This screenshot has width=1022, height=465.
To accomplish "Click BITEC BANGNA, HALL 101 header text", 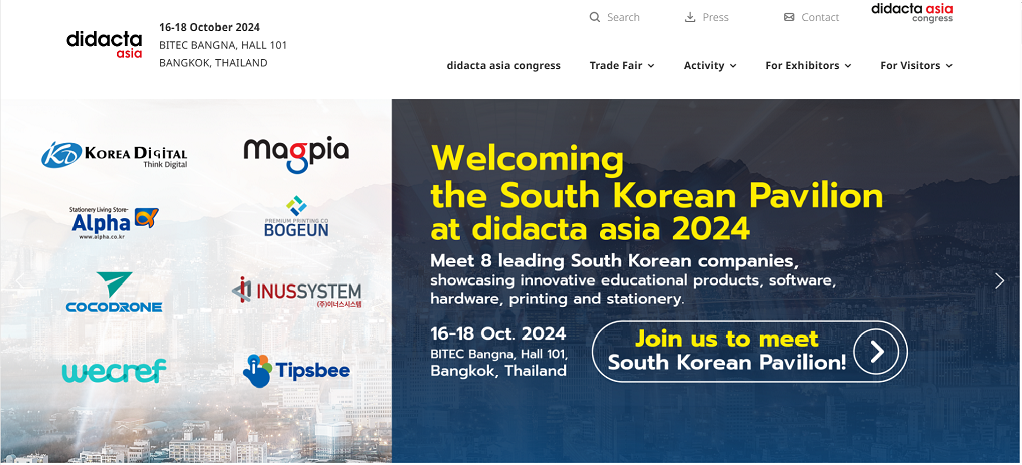I will coord(223,45).
